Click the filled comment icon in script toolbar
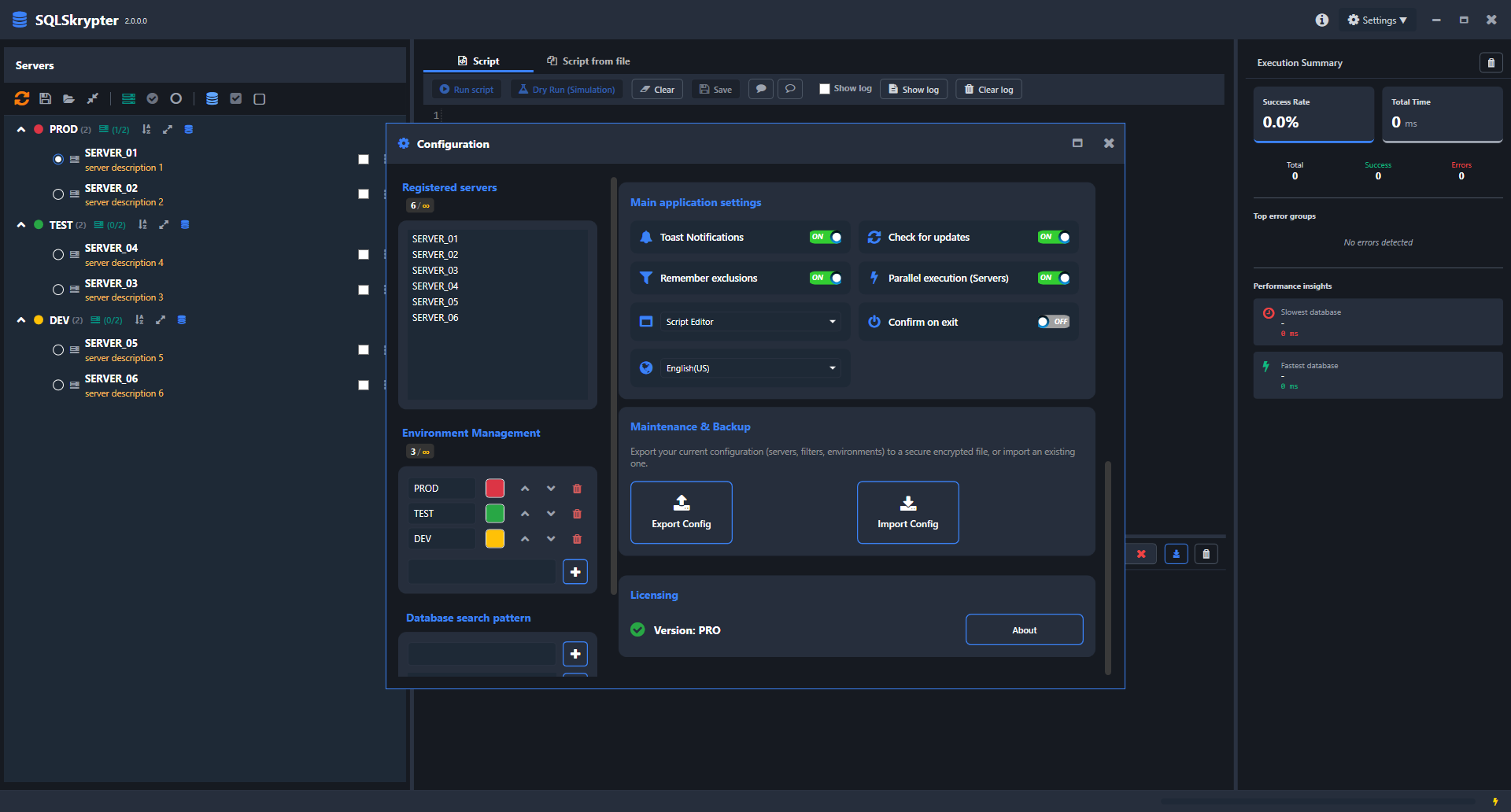Viewport: 1511px width, 812px height. pos(761,89)
